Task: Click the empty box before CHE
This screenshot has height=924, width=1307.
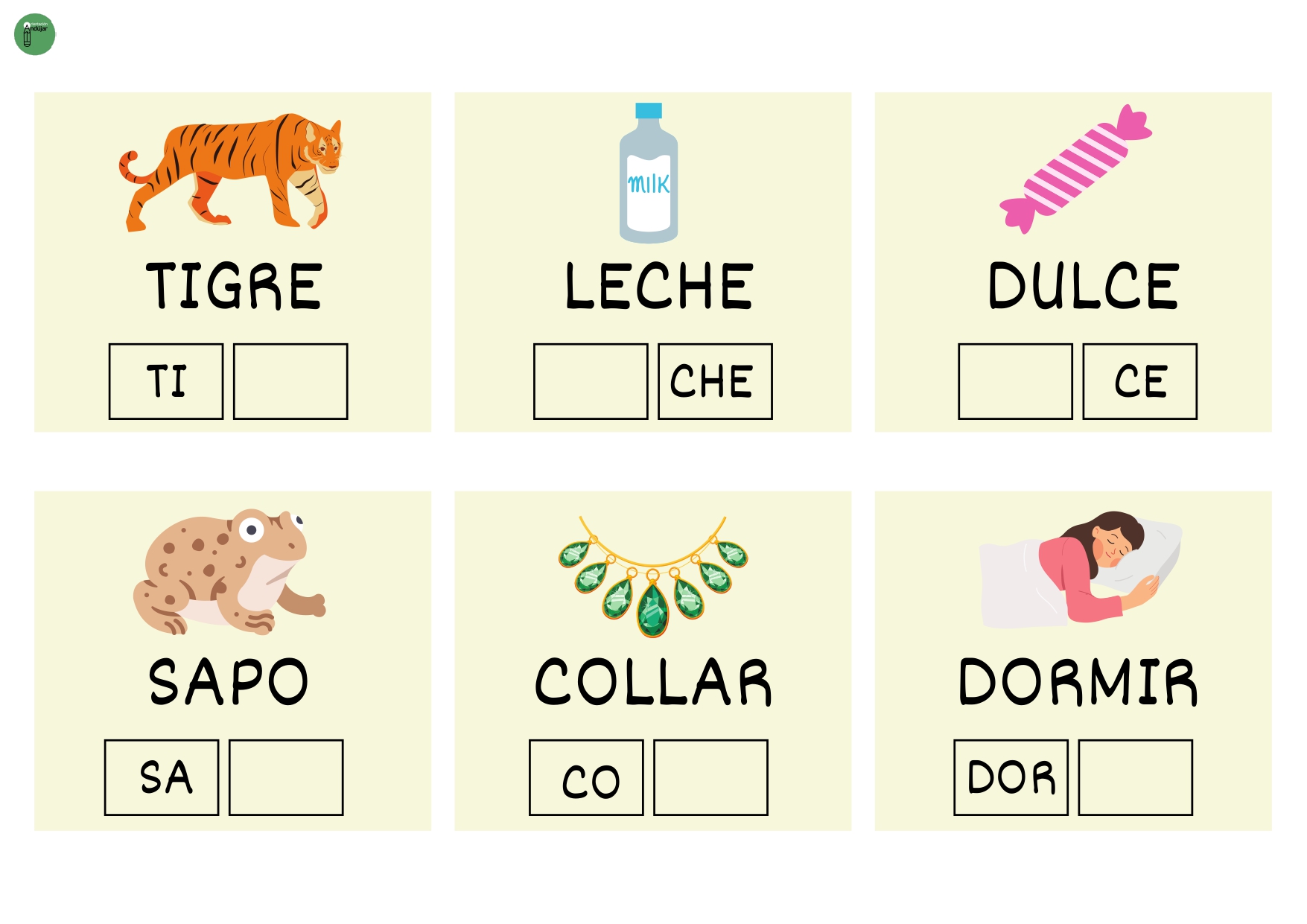Action: coord(591,381)
